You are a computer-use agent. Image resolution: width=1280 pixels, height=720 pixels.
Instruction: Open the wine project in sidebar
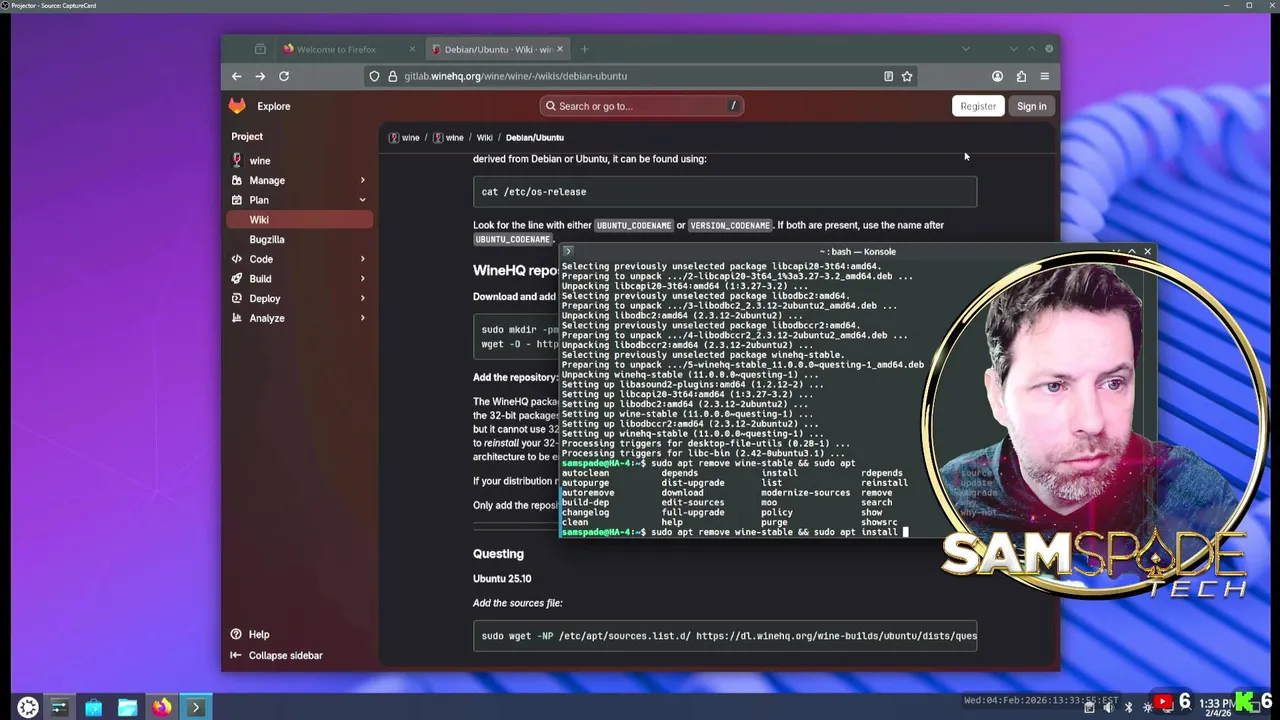[x=300, y=160]
